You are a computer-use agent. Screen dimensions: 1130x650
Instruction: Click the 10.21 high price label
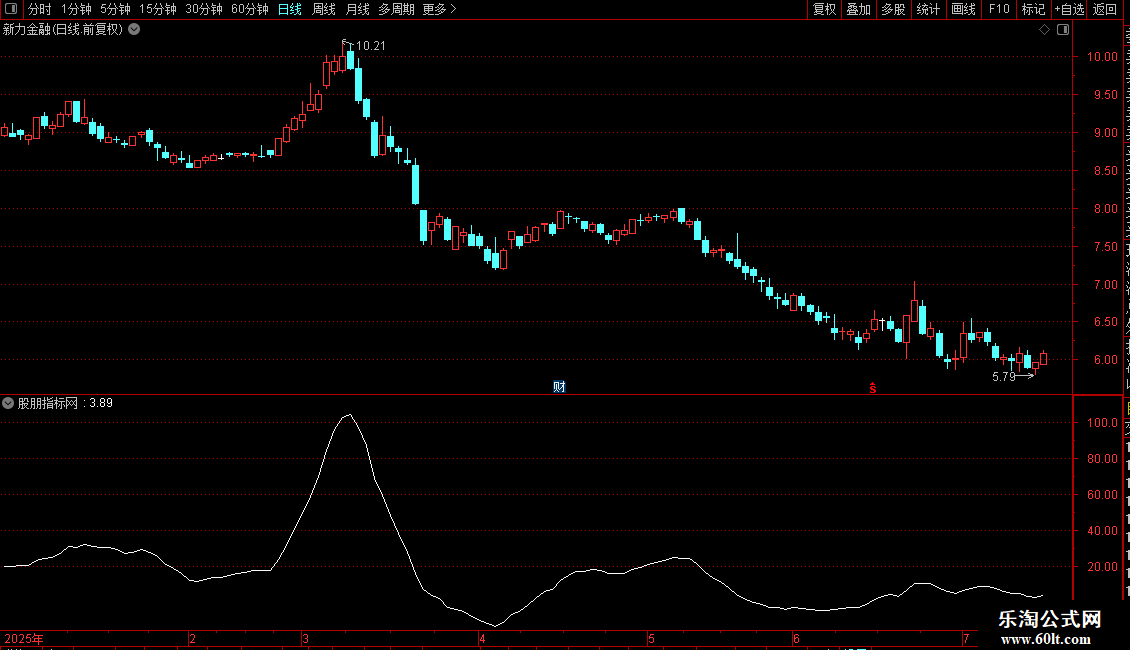tap(370, 46)
